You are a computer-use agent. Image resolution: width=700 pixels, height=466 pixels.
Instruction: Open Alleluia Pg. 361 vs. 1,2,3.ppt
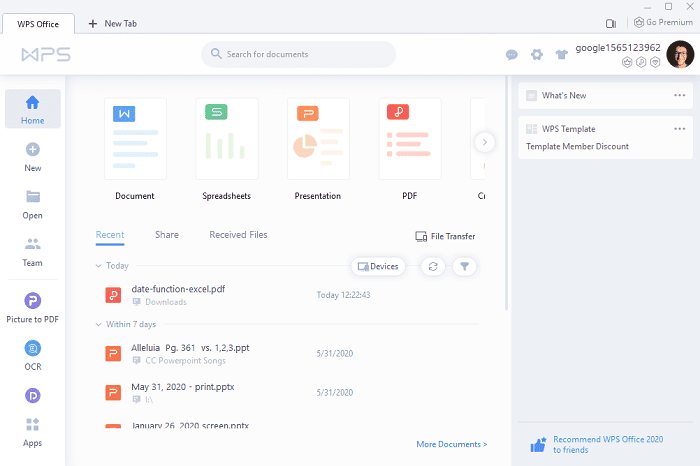click(x=190, y=348)
